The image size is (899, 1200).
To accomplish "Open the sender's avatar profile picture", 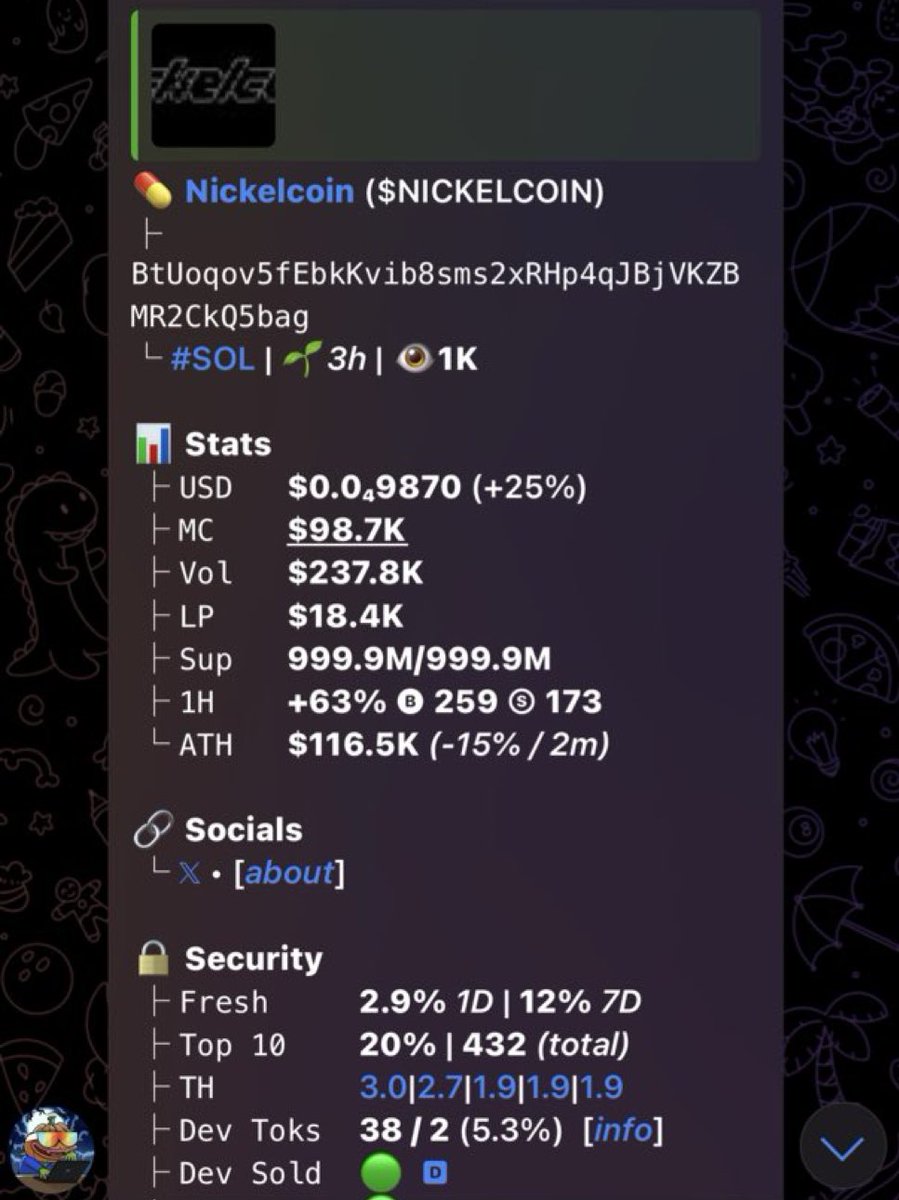I will click(51, 1149).
